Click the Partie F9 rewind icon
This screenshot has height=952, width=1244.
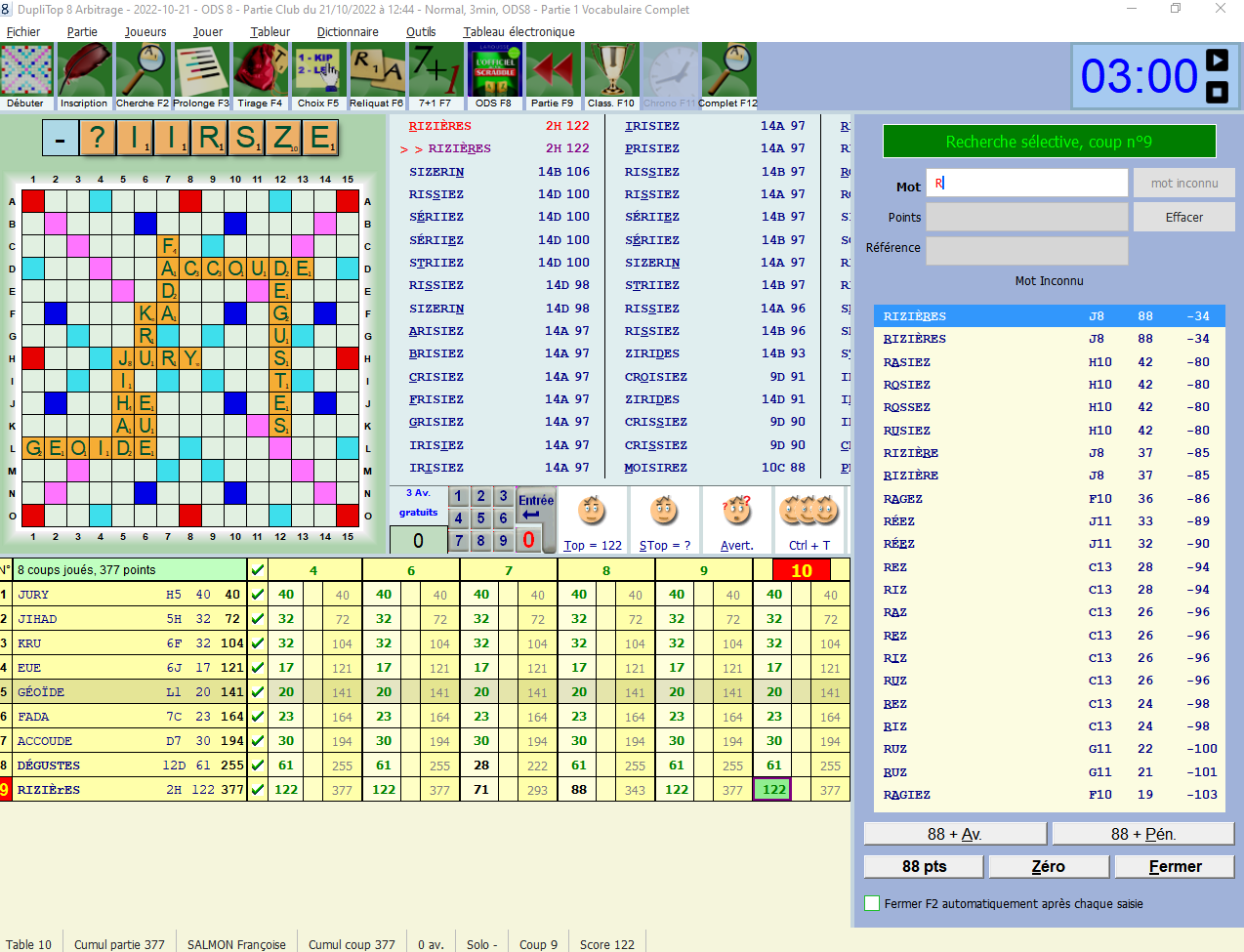tap(553, 75)
